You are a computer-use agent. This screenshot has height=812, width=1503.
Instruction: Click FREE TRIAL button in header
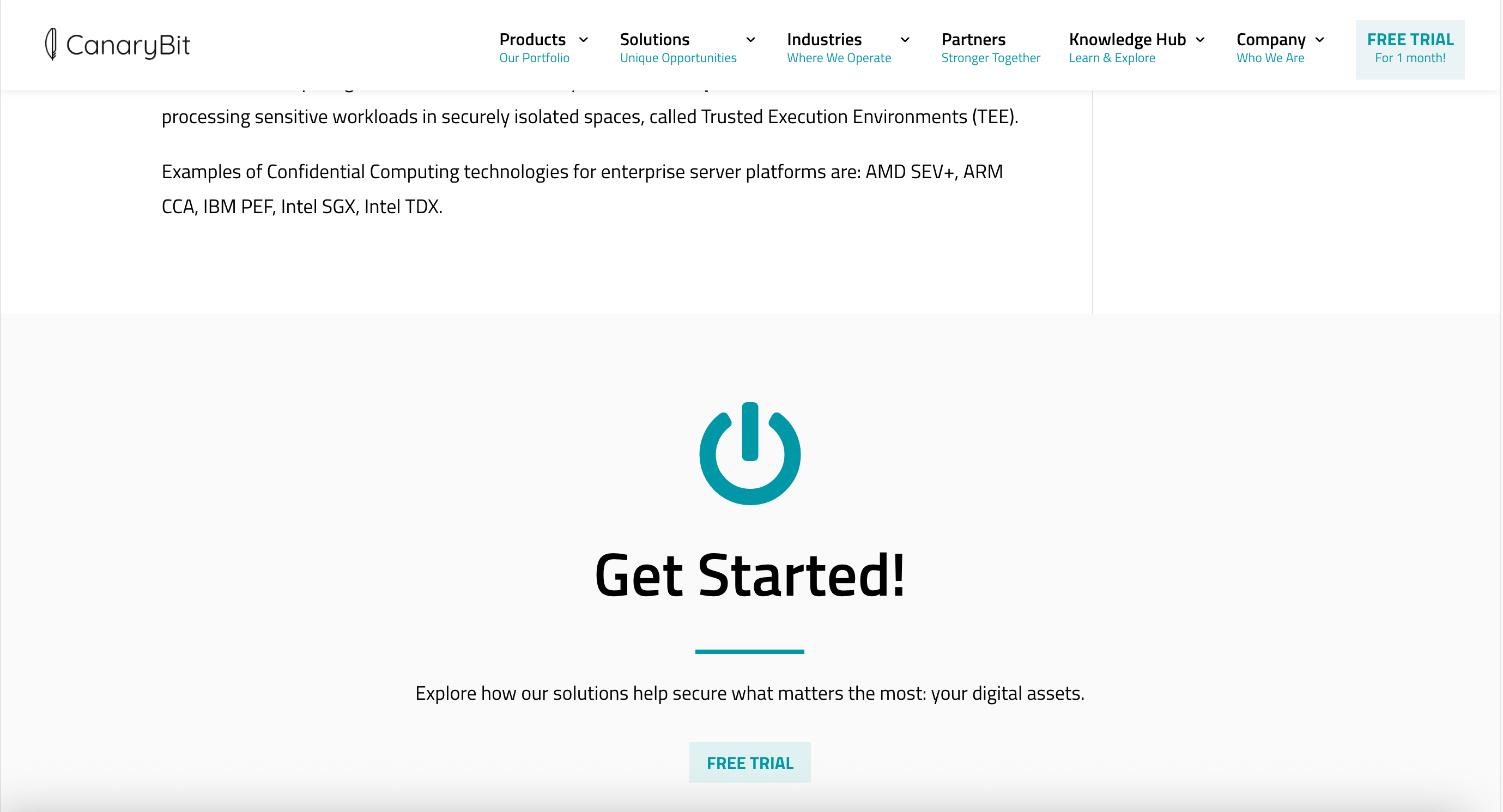1410,49
